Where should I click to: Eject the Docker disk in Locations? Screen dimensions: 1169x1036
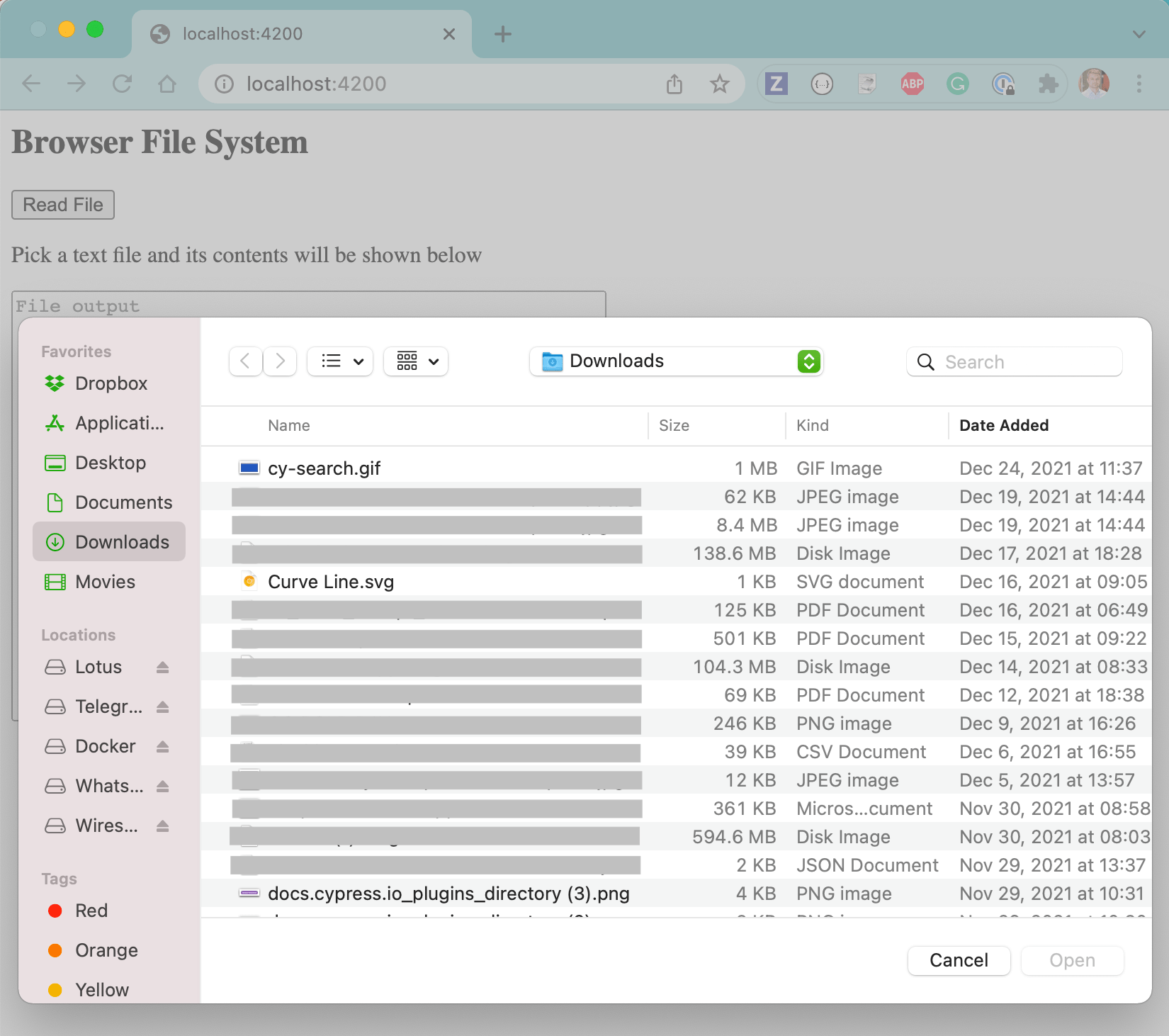tap(163, 746)
